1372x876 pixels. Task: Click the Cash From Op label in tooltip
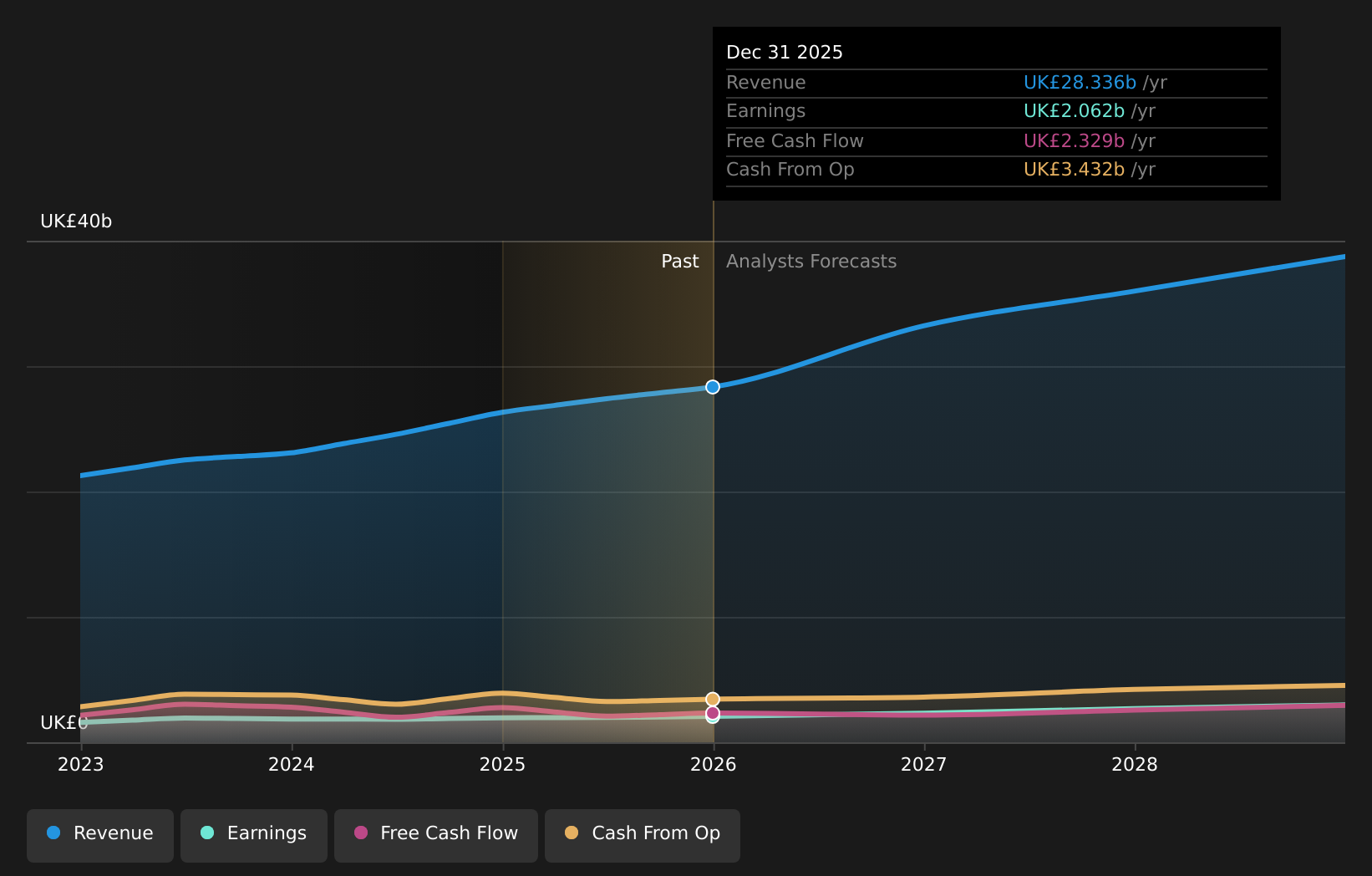point(790,170)
